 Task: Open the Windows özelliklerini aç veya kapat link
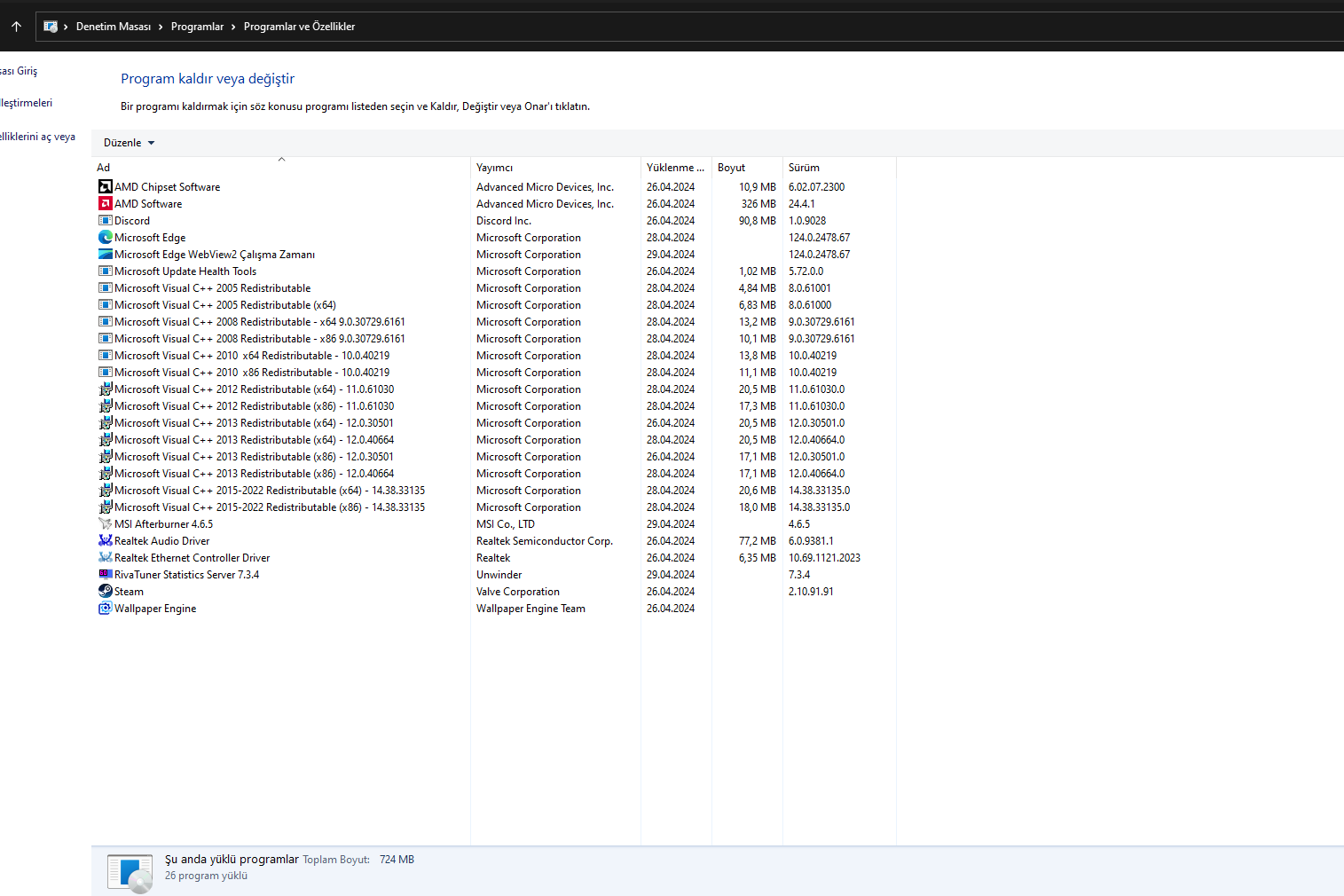pyautogui.click(x=37, y=137)
